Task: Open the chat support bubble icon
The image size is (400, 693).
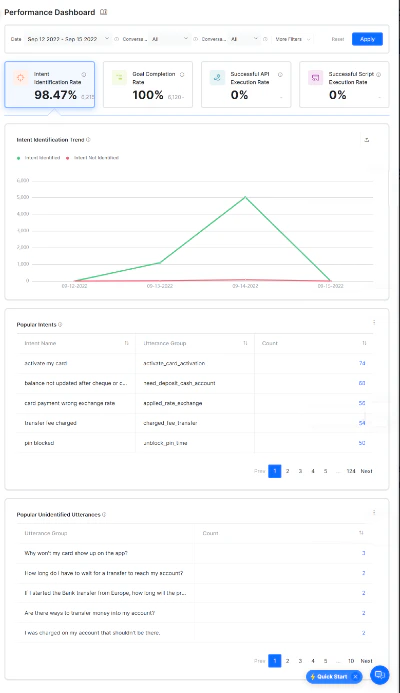Action: (x=379, y=675)
